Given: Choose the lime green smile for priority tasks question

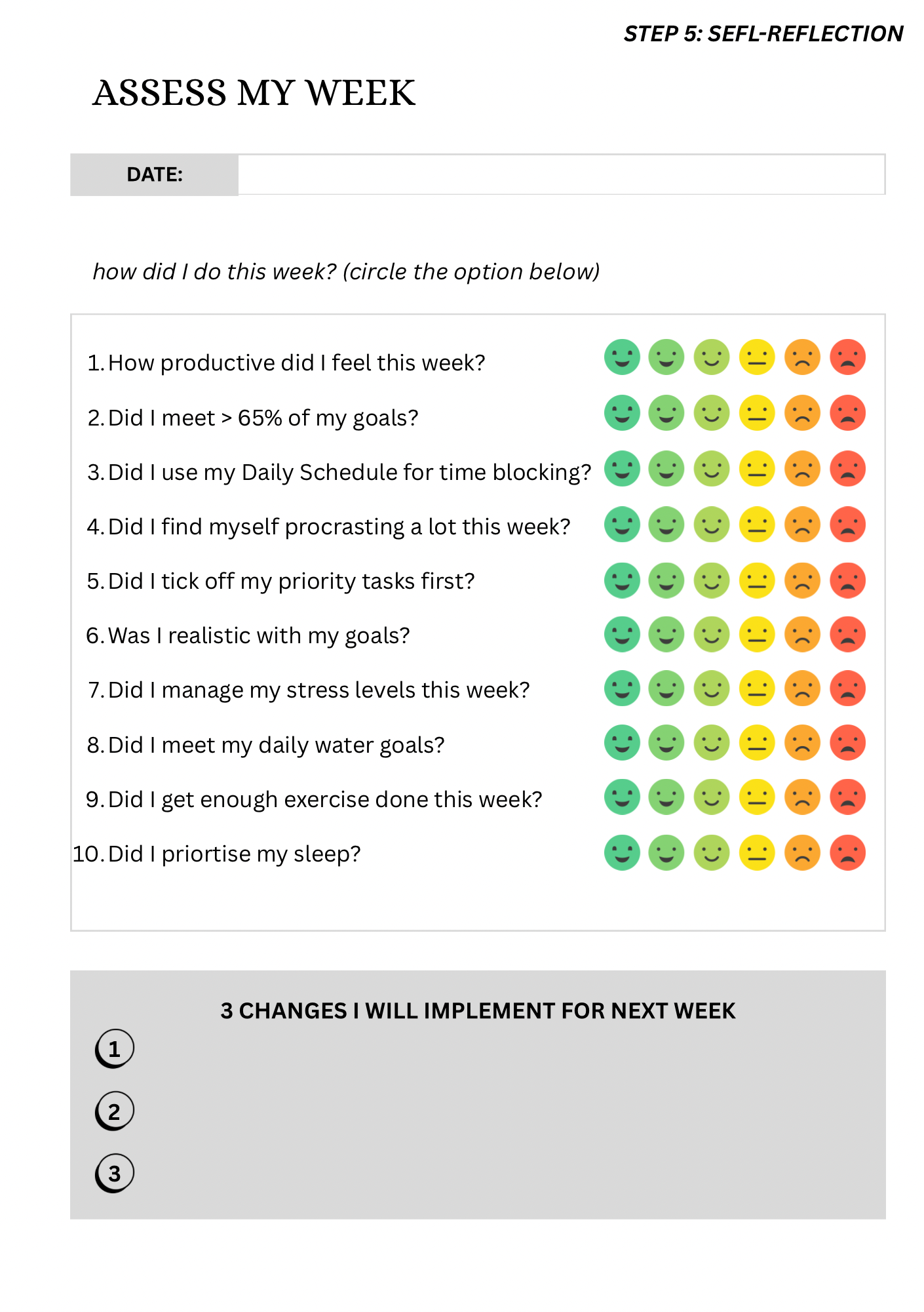Looking at the screenshot, I should [712, 581].
